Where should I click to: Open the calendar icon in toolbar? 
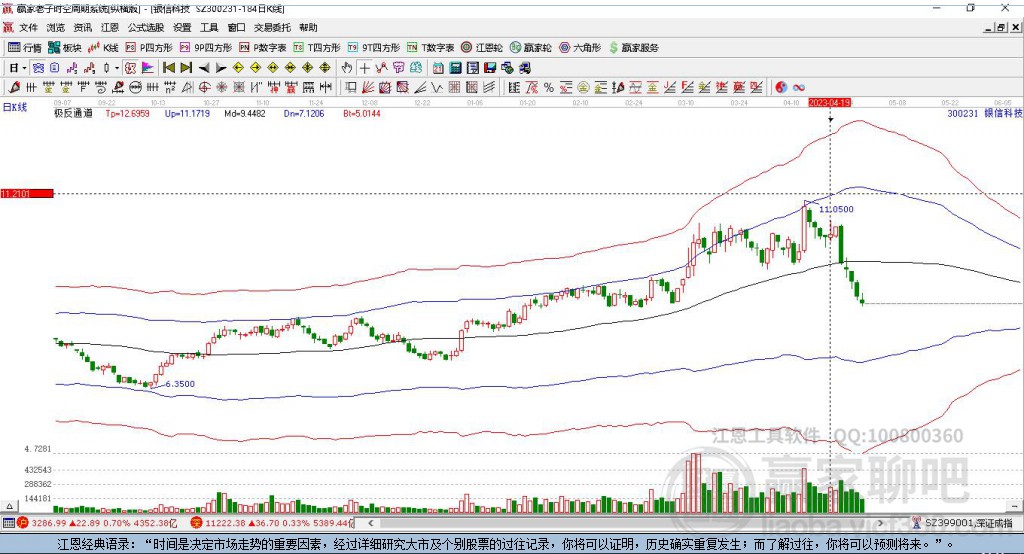coord(438,68)
